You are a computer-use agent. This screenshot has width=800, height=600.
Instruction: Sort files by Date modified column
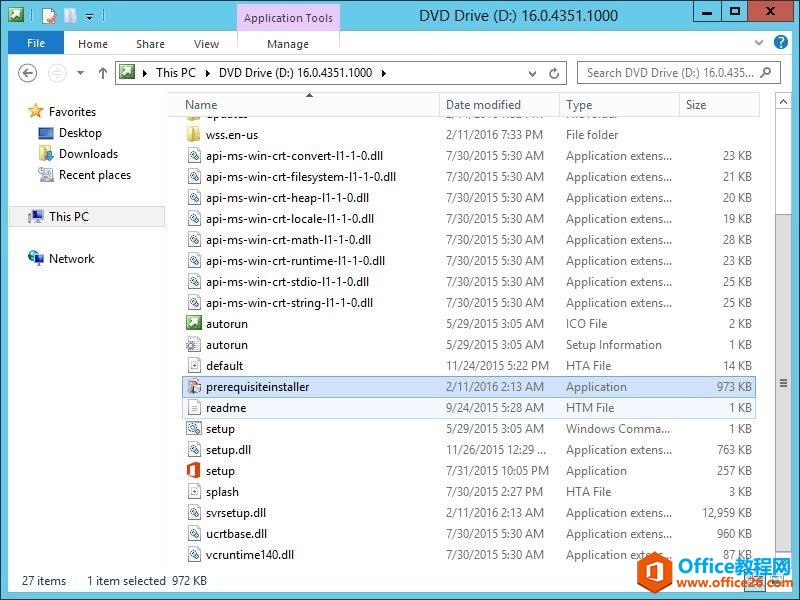[483, 105]
